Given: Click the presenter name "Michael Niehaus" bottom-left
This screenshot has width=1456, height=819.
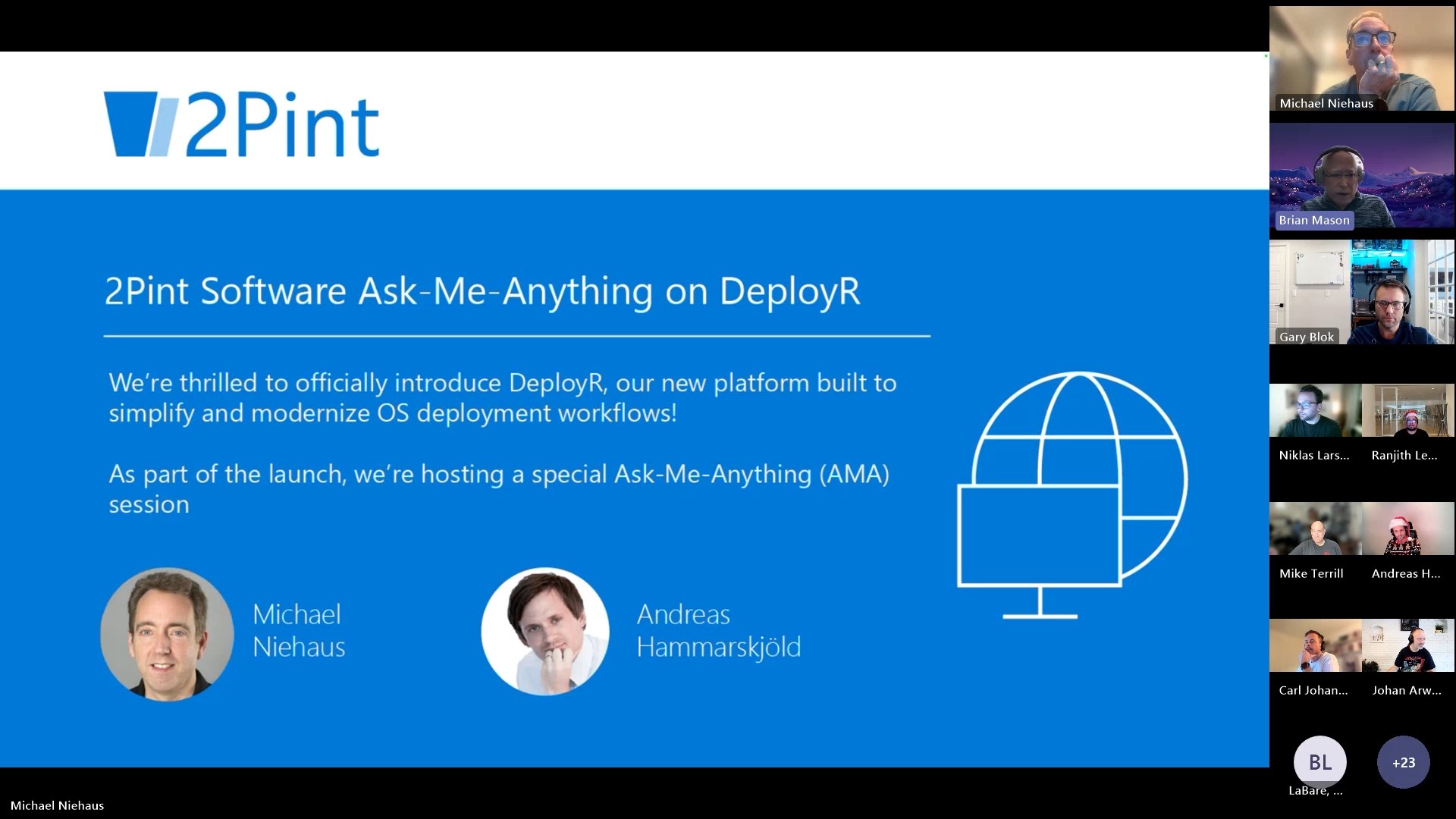Looking at the screenshot, I should (x=58, y=805).
